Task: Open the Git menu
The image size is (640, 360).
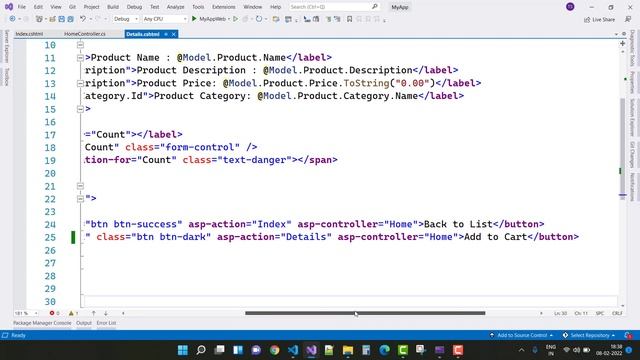Action: pyautogui.click(x=72, y=7)
